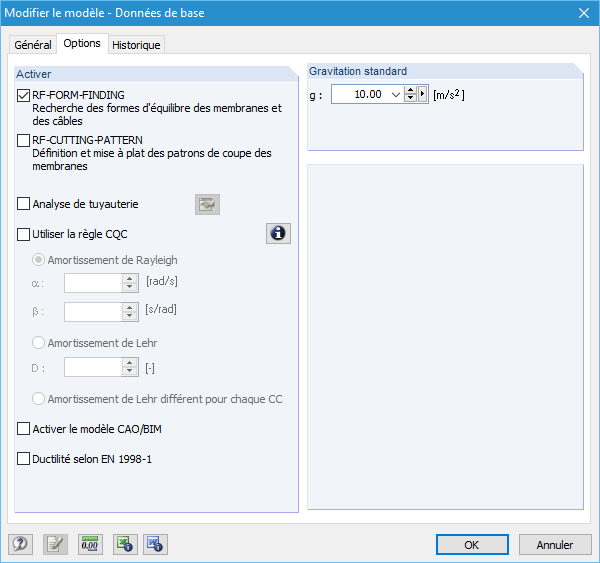Viewport: 600px width, 563px height.
Task: Click the beta input field
Action: [x=93, y=312]
